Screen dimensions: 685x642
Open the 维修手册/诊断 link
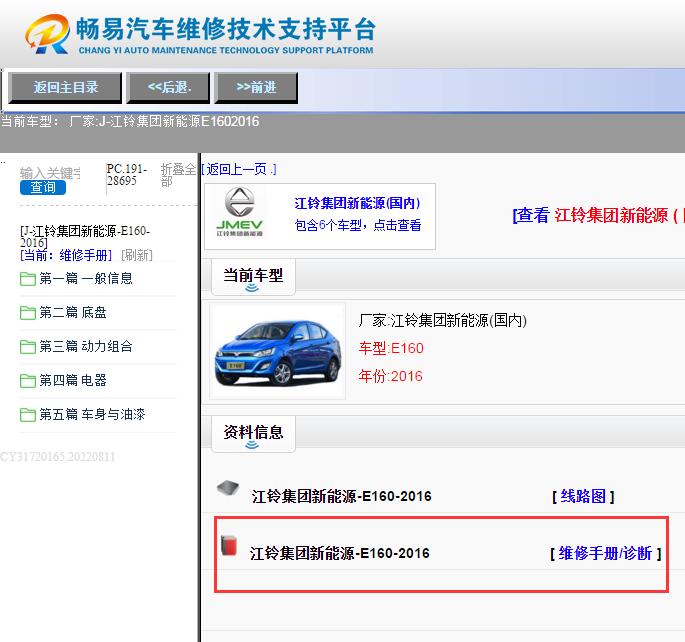[605, 553]
